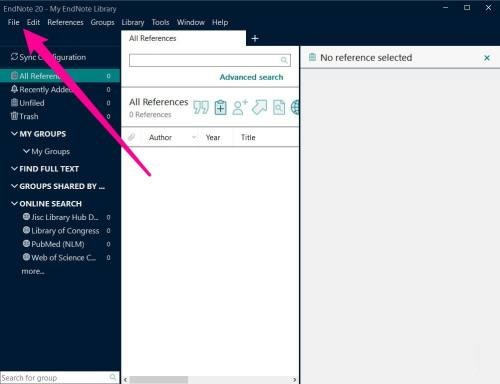
Task: Sort references by Author column
Action: 160,137
